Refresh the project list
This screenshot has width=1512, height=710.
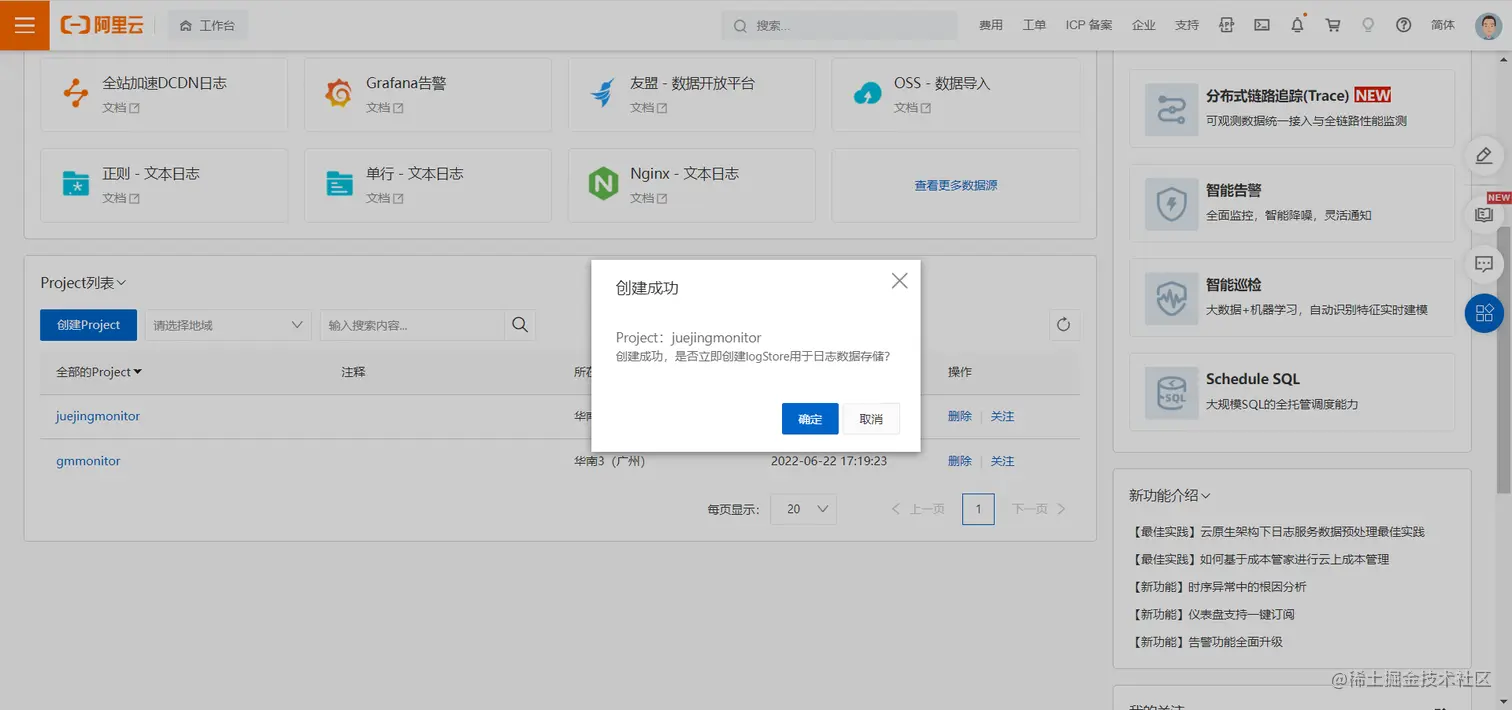[x=1064, y=325]
